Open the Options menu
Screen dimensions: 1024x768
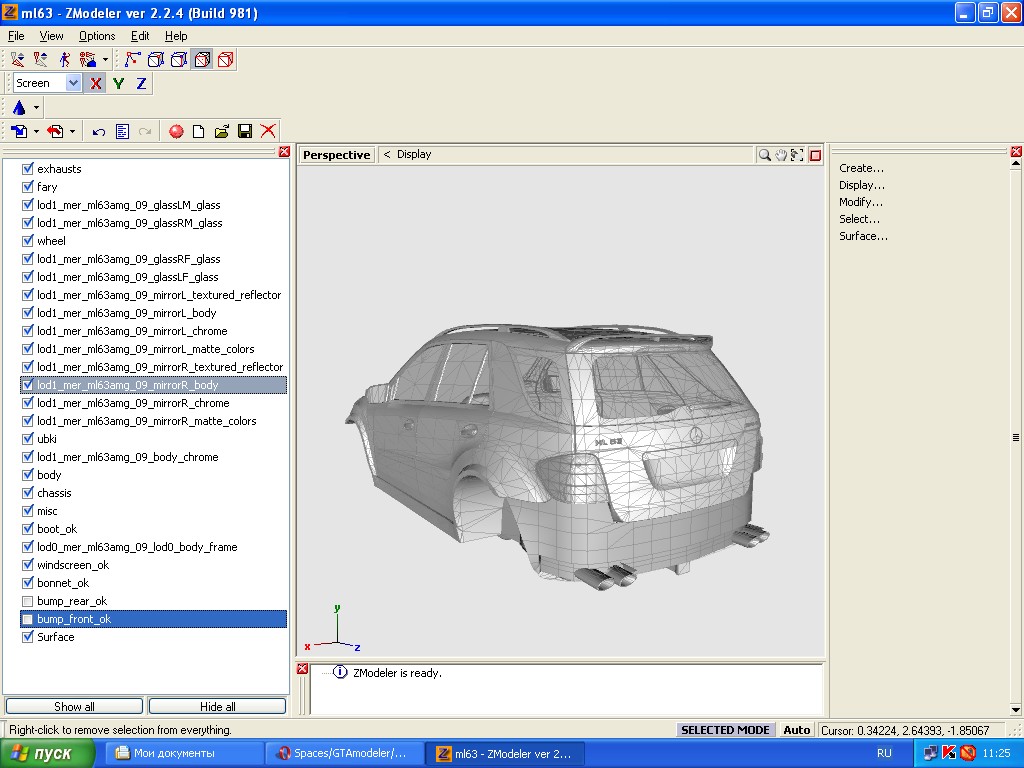97,36
